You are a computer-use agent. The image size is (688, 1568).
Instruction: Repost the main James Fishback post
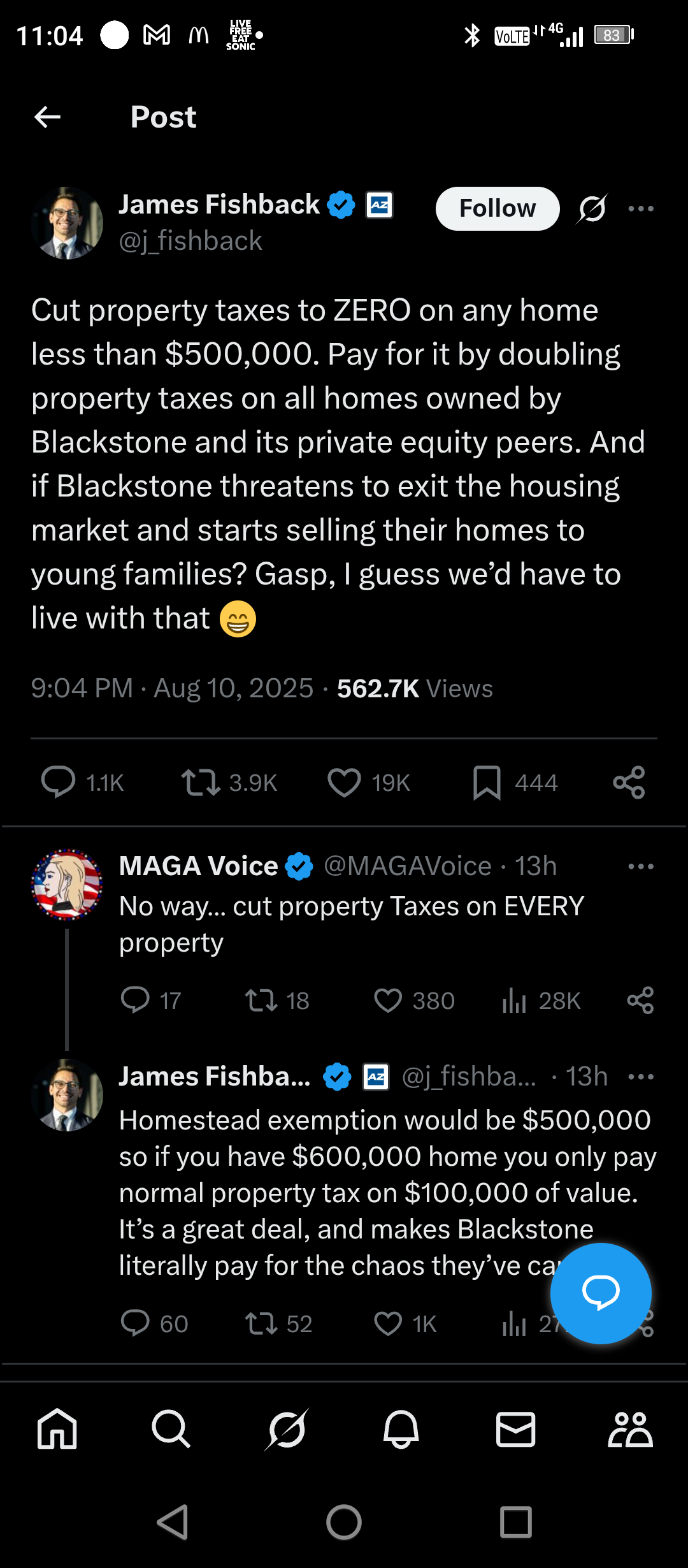coord(201,783)
